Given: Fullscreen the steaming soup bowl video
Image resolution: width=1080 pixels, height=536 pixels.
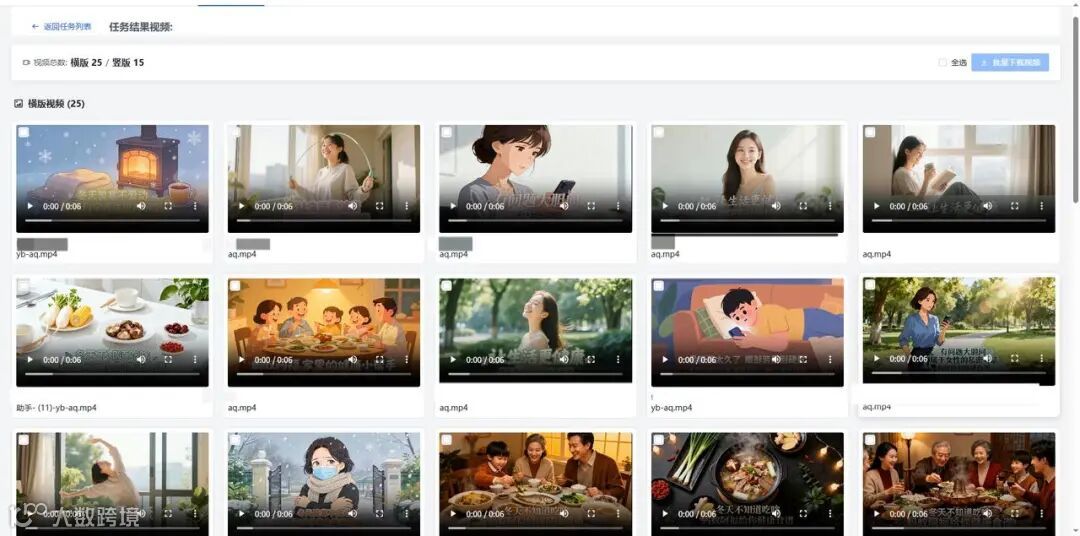Looking at the screenshot, I should (x=803, y=513).
